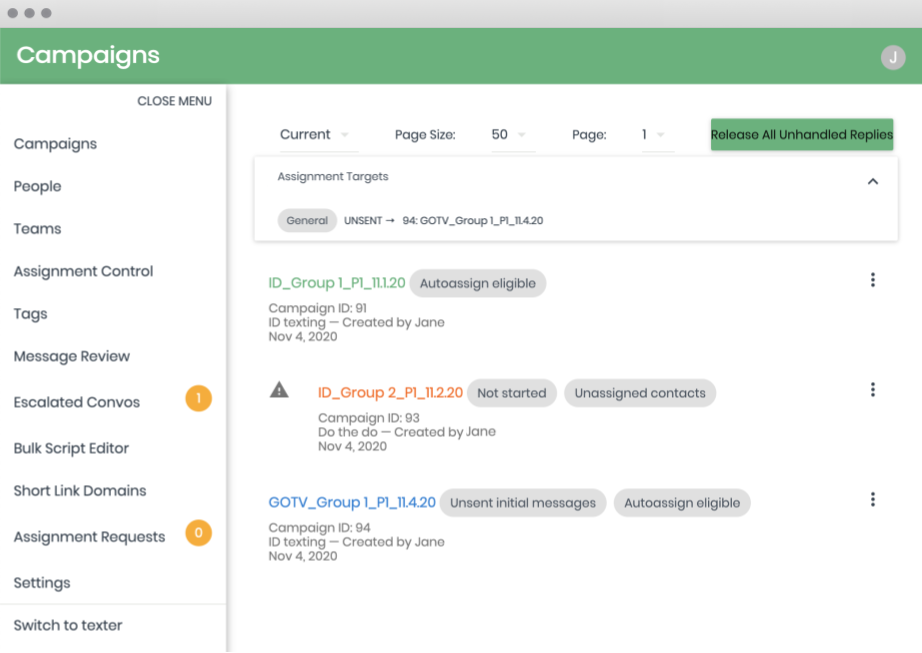This screenshot has height=653, width=922.
Task: Go to People in sidebar
Action: pos(37,187)
